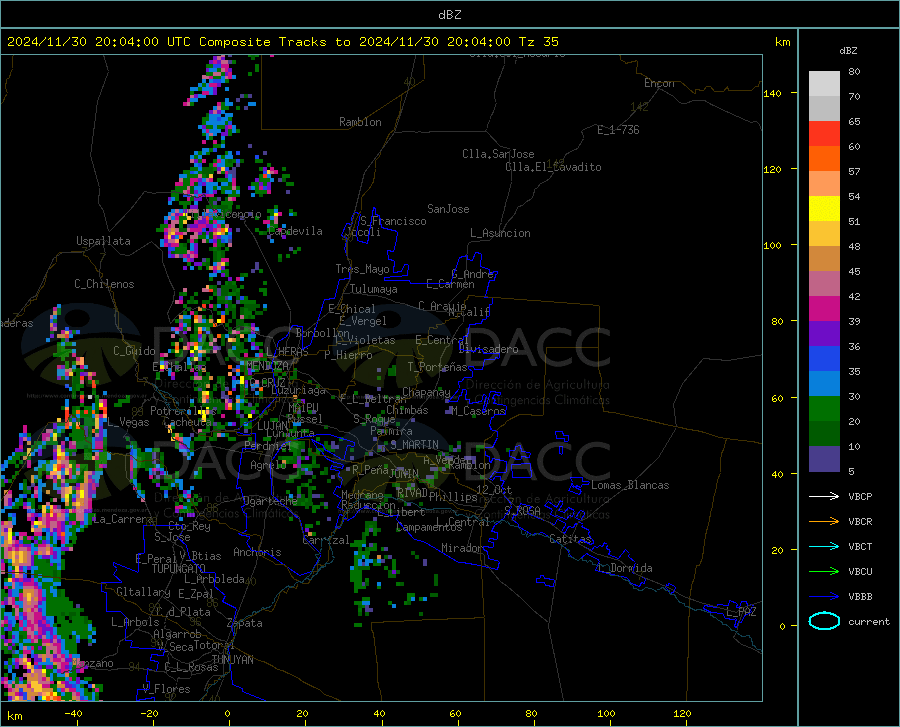Select the blue 36 dBZ color swatch
Screen dimensions: 900x727
pos(824,358)
